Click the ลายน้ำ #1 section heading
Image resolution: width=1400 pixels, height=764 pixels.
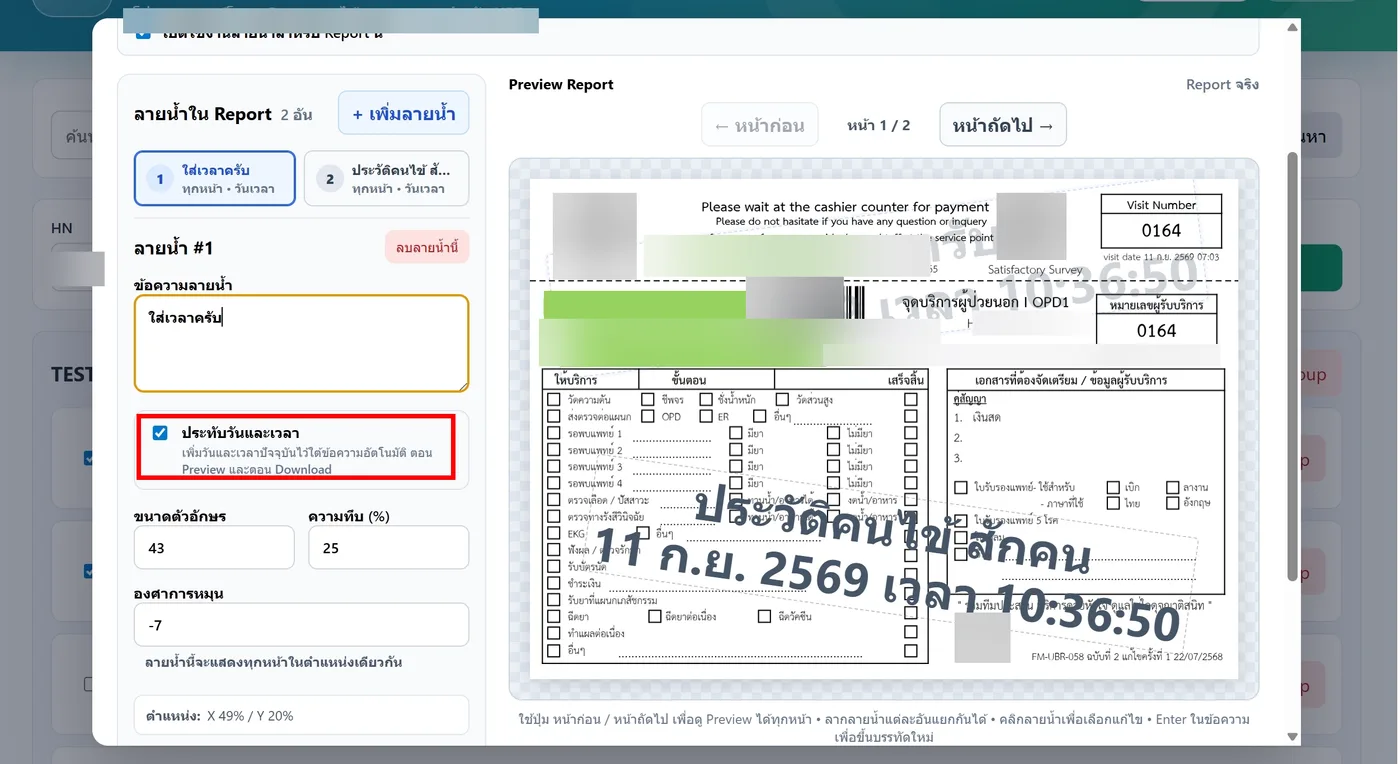173,248
